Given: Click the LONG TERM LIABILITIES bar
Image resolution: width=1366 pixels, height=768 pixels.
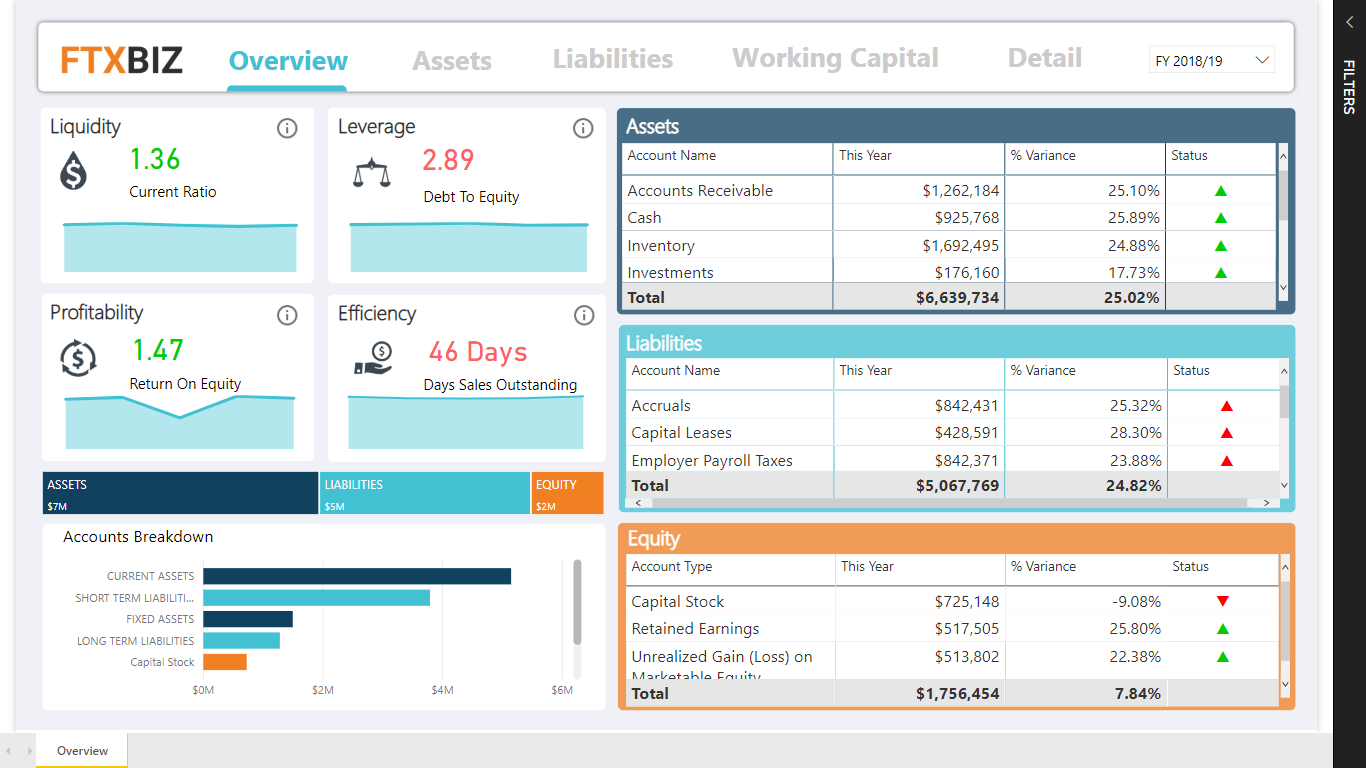Looking at the screenshot, I should (x=241, y=641).
